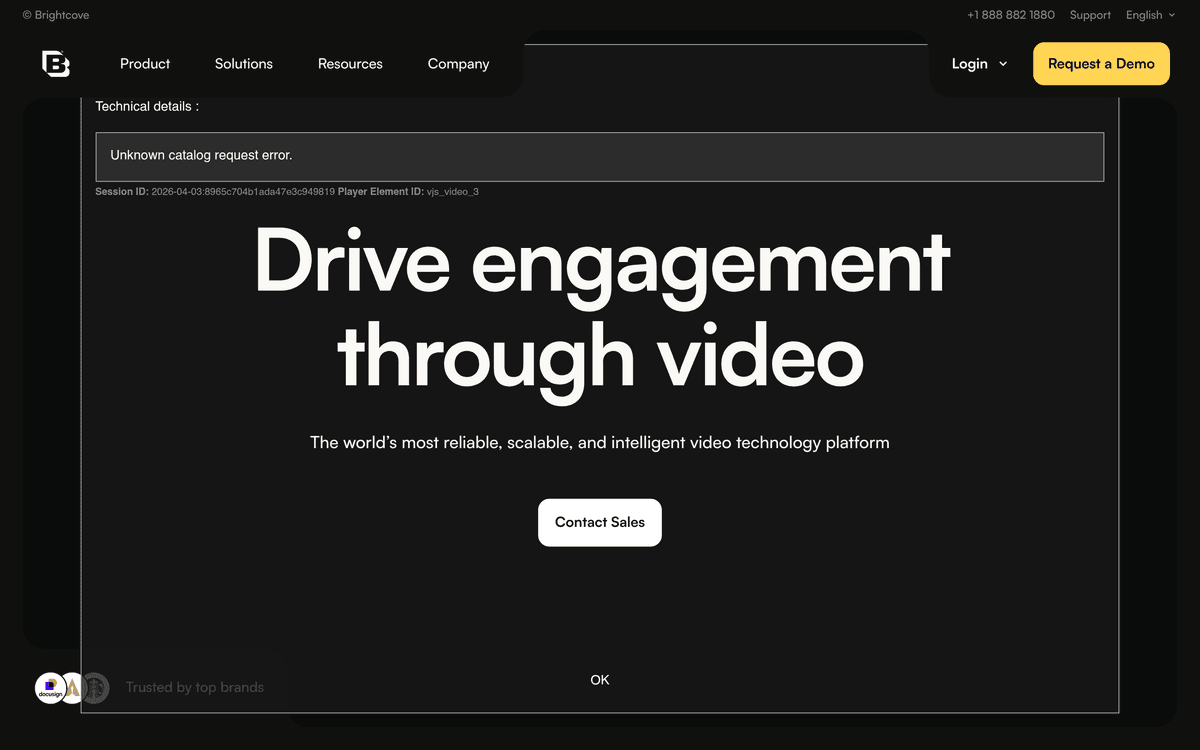Click the DocuSign brand logo
The height and width of the screenshot is (750, 1200).
[51, 688]
